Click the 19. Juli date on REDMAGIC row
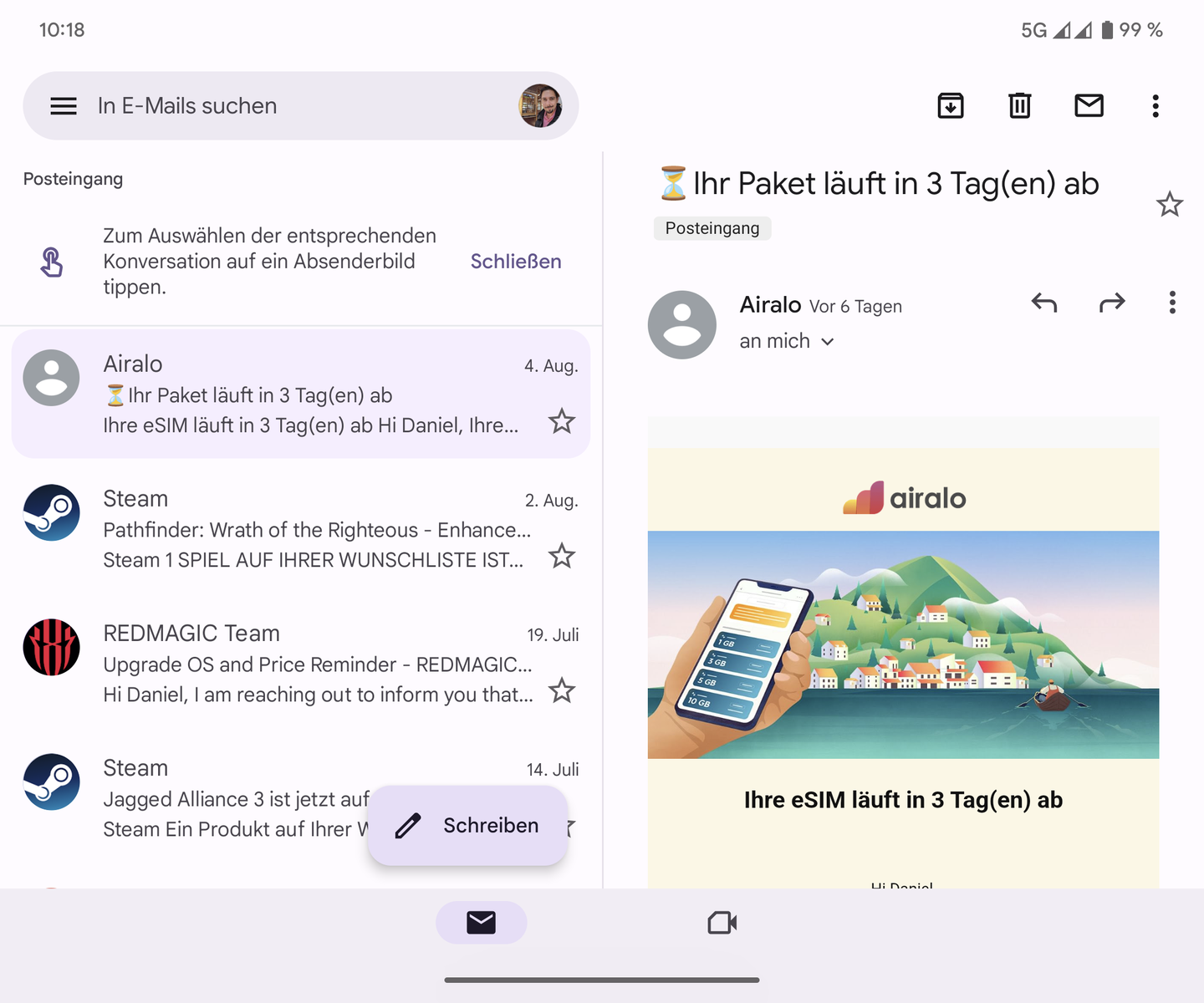The width and height of the screenshot is (1204, 1003). click(553, 634)
